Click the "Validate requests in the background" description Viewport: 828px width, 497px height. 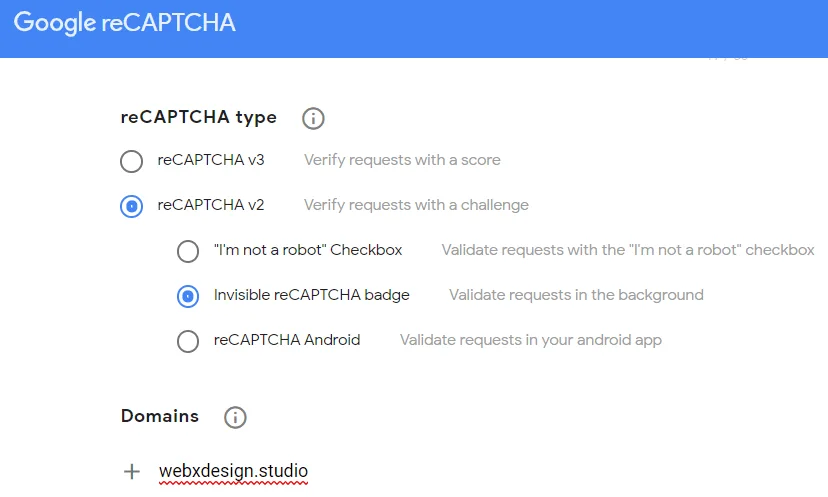[x=576, y=295]
